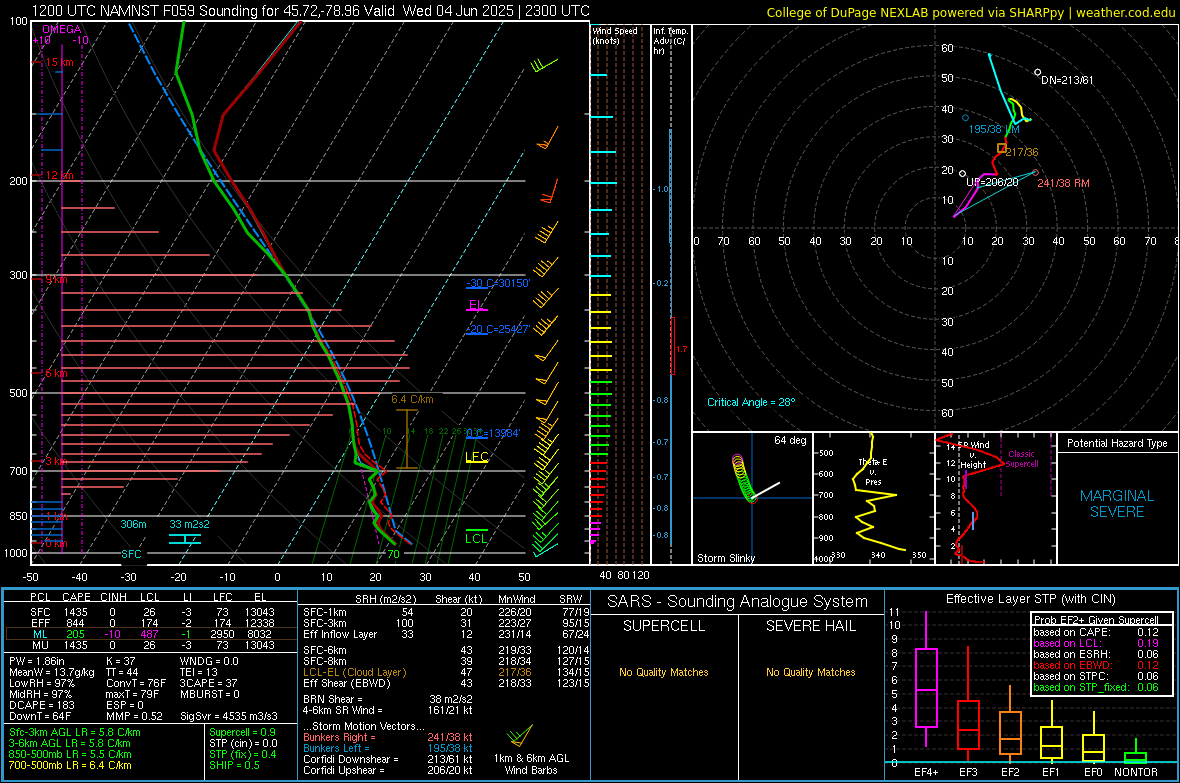Click the -30 C=30150' height label

[498, 283]
